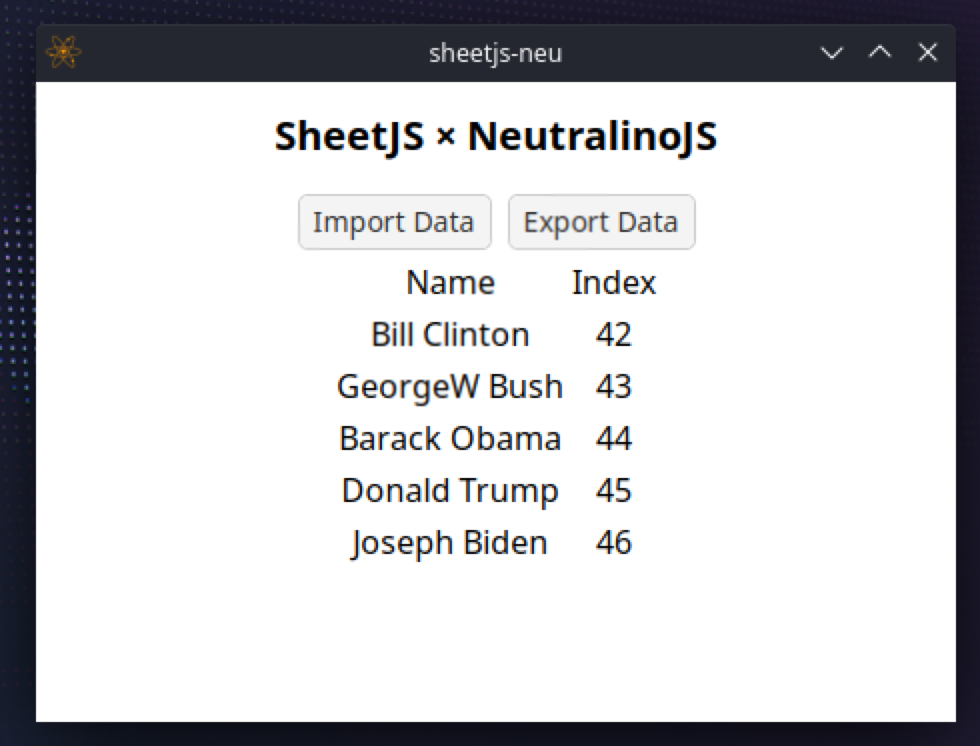Click the SheetJS × NeutralinoJS heading
The image size is (980, 746).
[495, 137]
